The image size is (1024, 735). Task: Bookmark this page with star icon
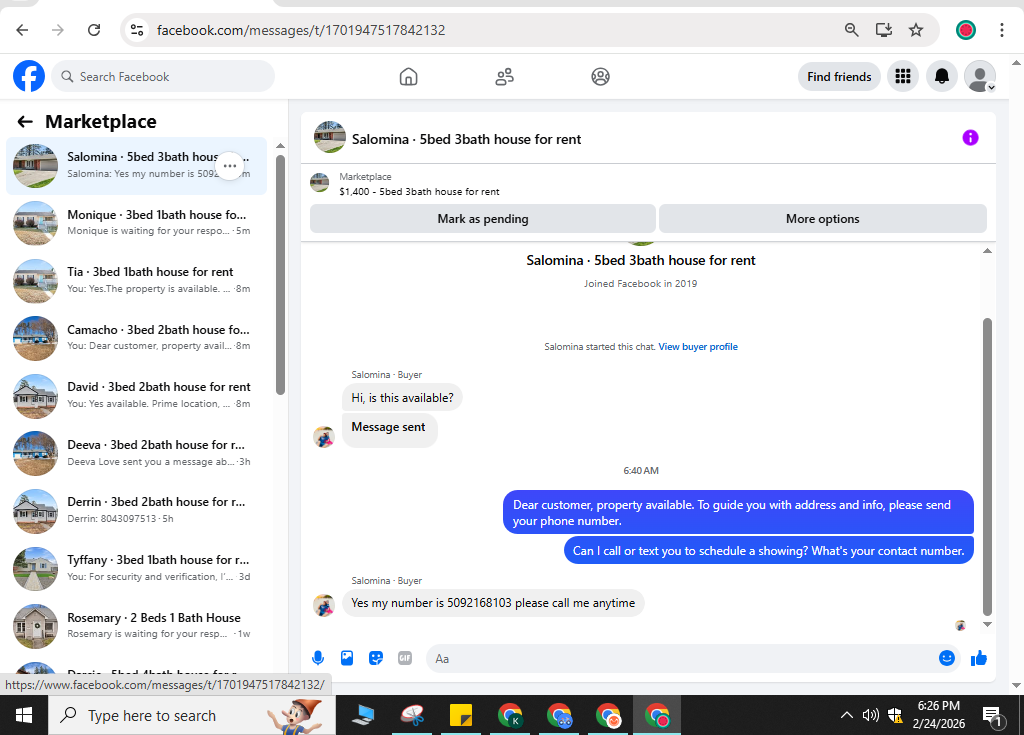pyautogui.click(x=916, y=29)
